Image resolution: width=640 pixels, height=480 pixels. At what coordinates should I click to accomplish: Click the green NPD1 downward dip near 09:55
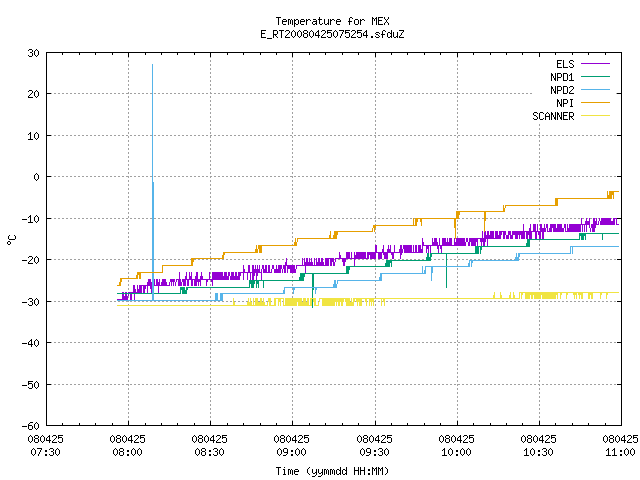pos(447,271)
